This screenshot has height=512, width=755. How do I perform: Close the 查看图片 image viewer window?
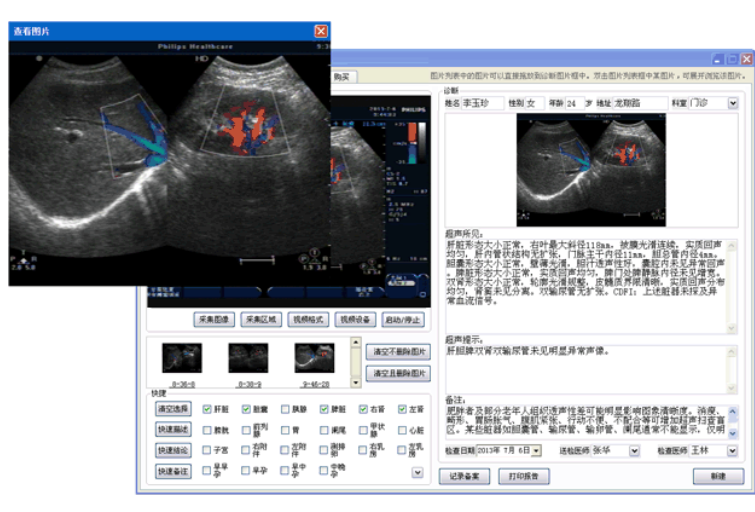(321, 31)
